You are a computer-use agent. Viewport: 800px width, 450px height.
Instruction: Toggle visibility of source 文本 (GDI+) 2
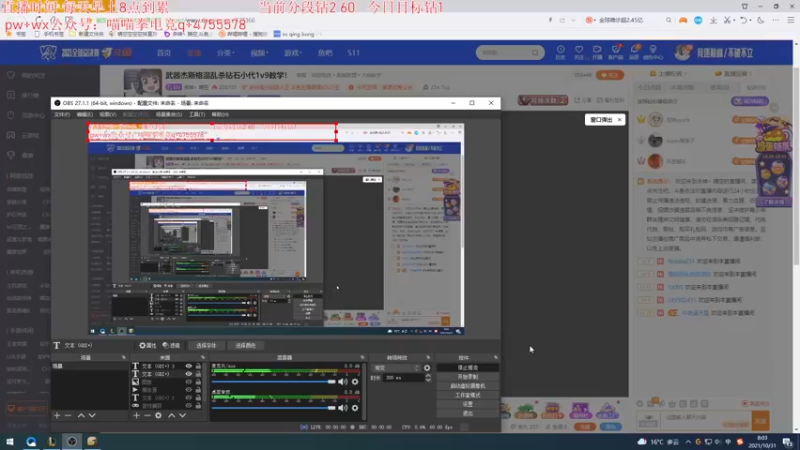click(189, 397)
